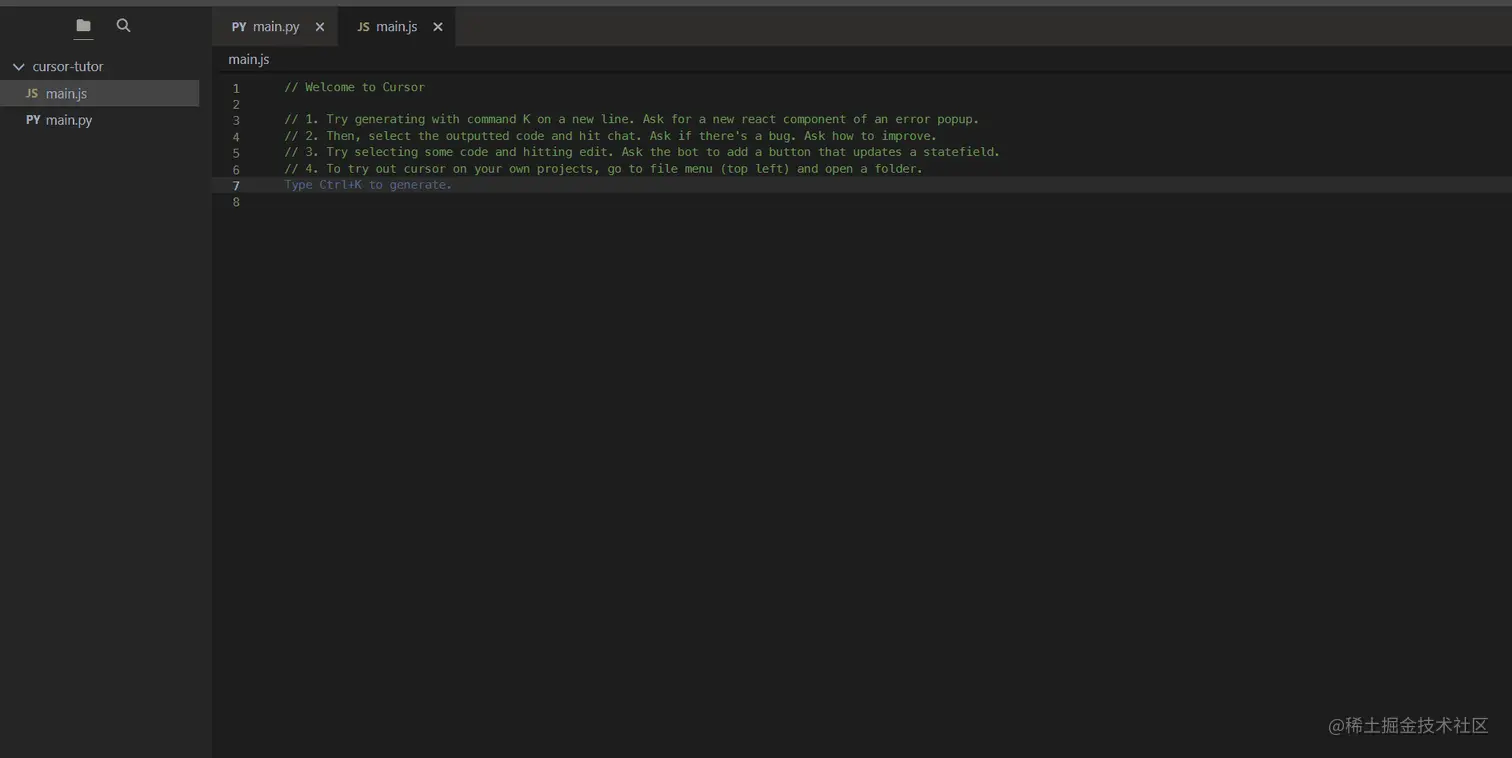Switch to the main.py tab
This screenshot has width=1512, height=758.
277,27
